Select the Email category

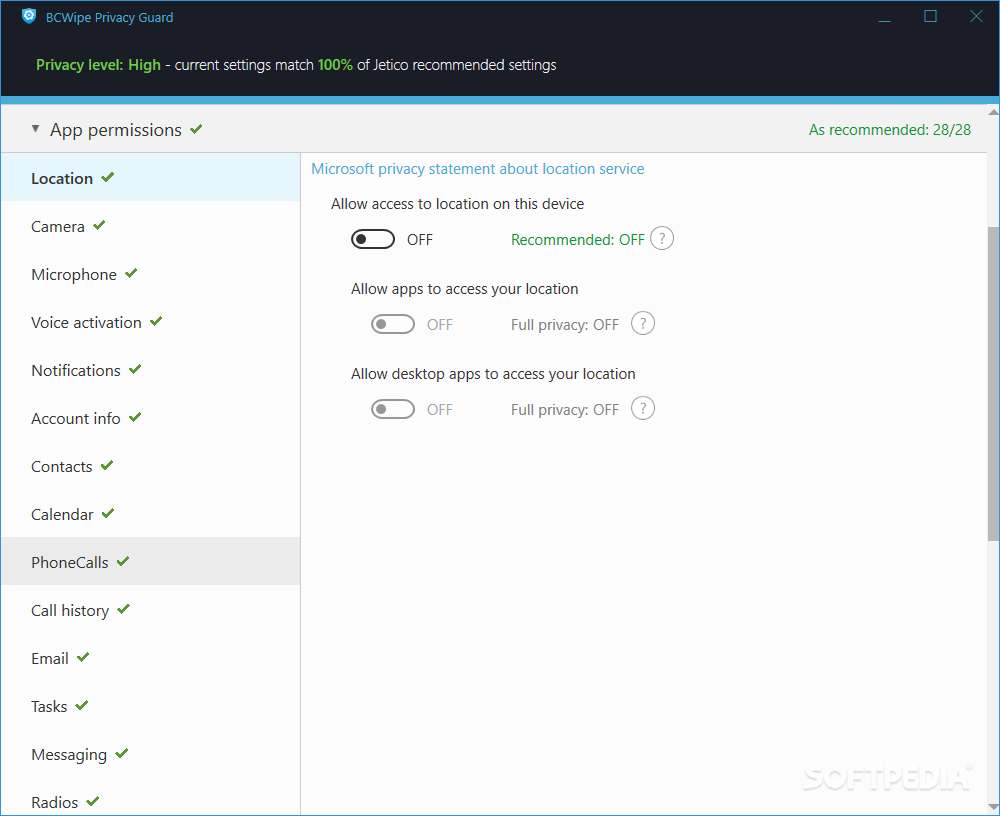point(151,658)
